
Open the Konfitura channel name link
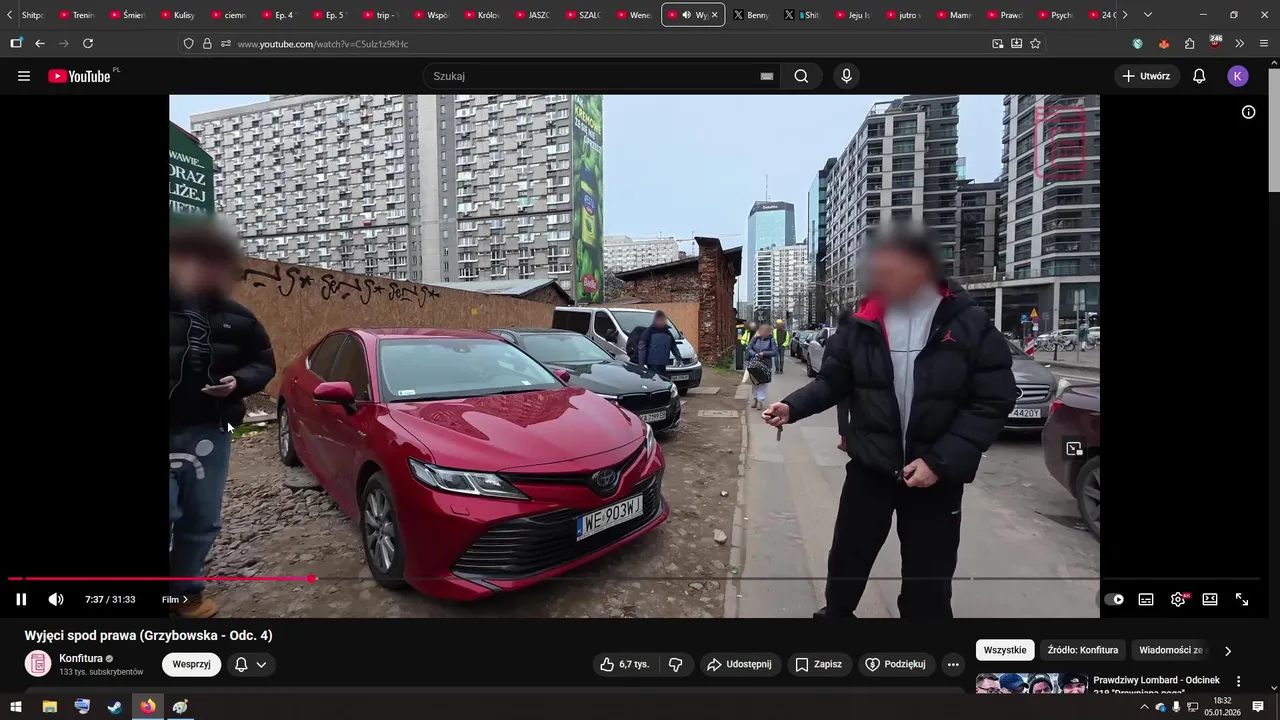[81, 658]
